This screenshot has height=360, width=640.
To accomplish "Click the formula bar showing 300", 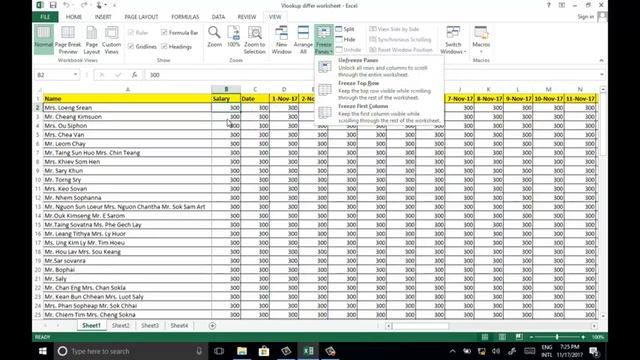I will 371,75.
